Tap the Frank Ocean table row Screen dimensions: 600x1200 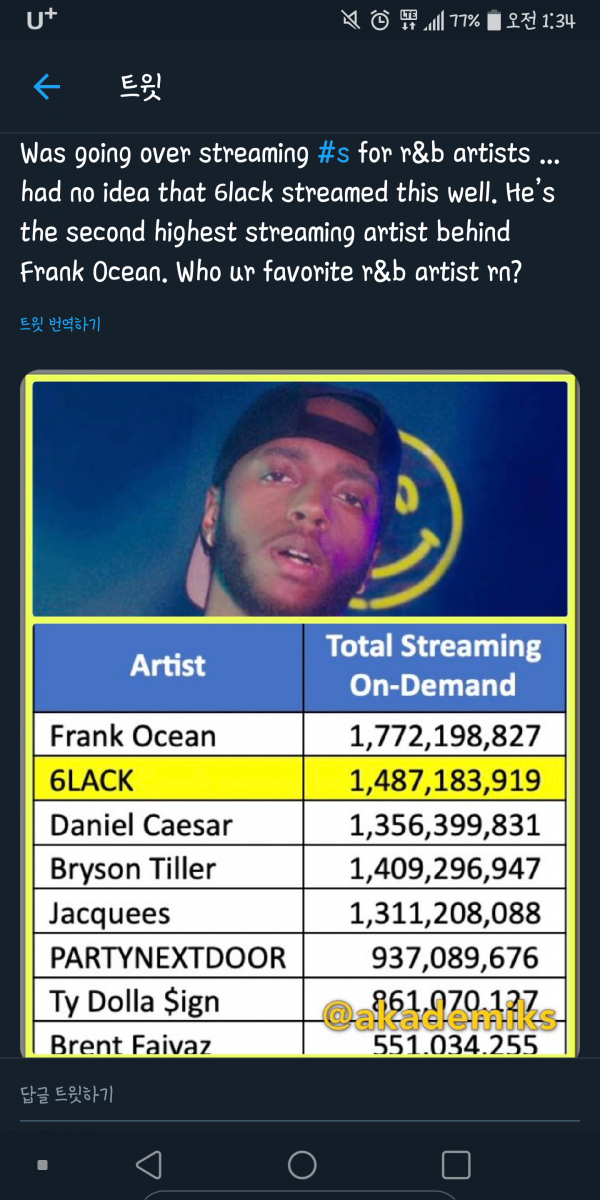(x=300, y=737)
